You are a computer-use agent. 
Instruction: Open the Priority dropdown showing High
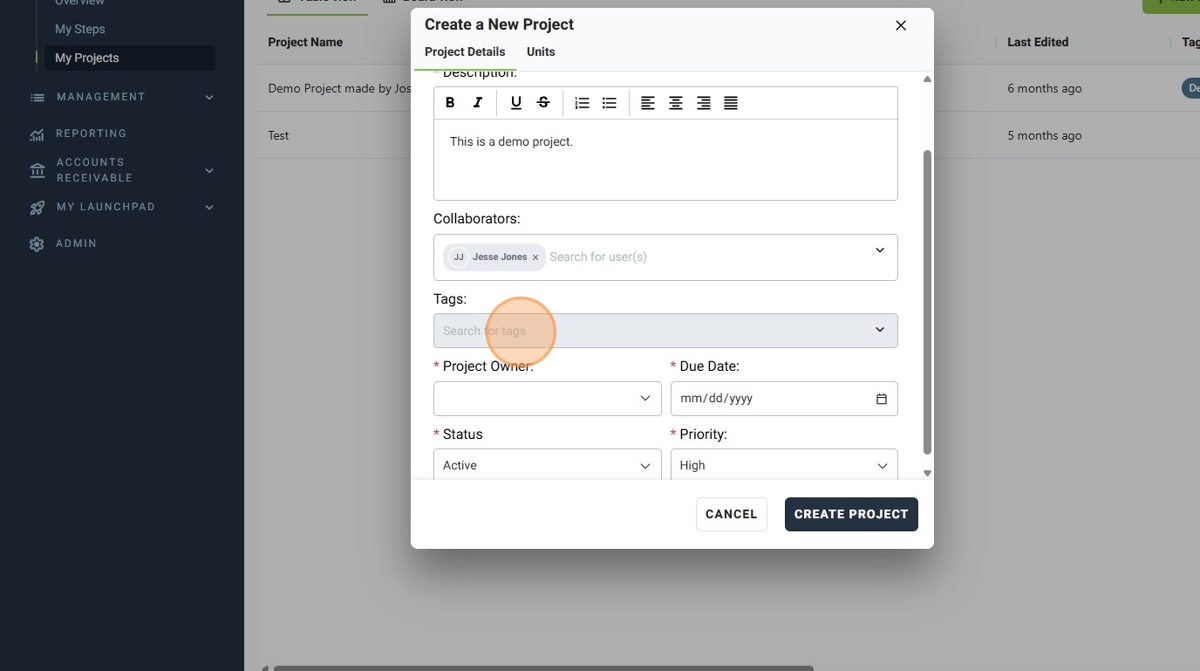click(x=784, y=465)
